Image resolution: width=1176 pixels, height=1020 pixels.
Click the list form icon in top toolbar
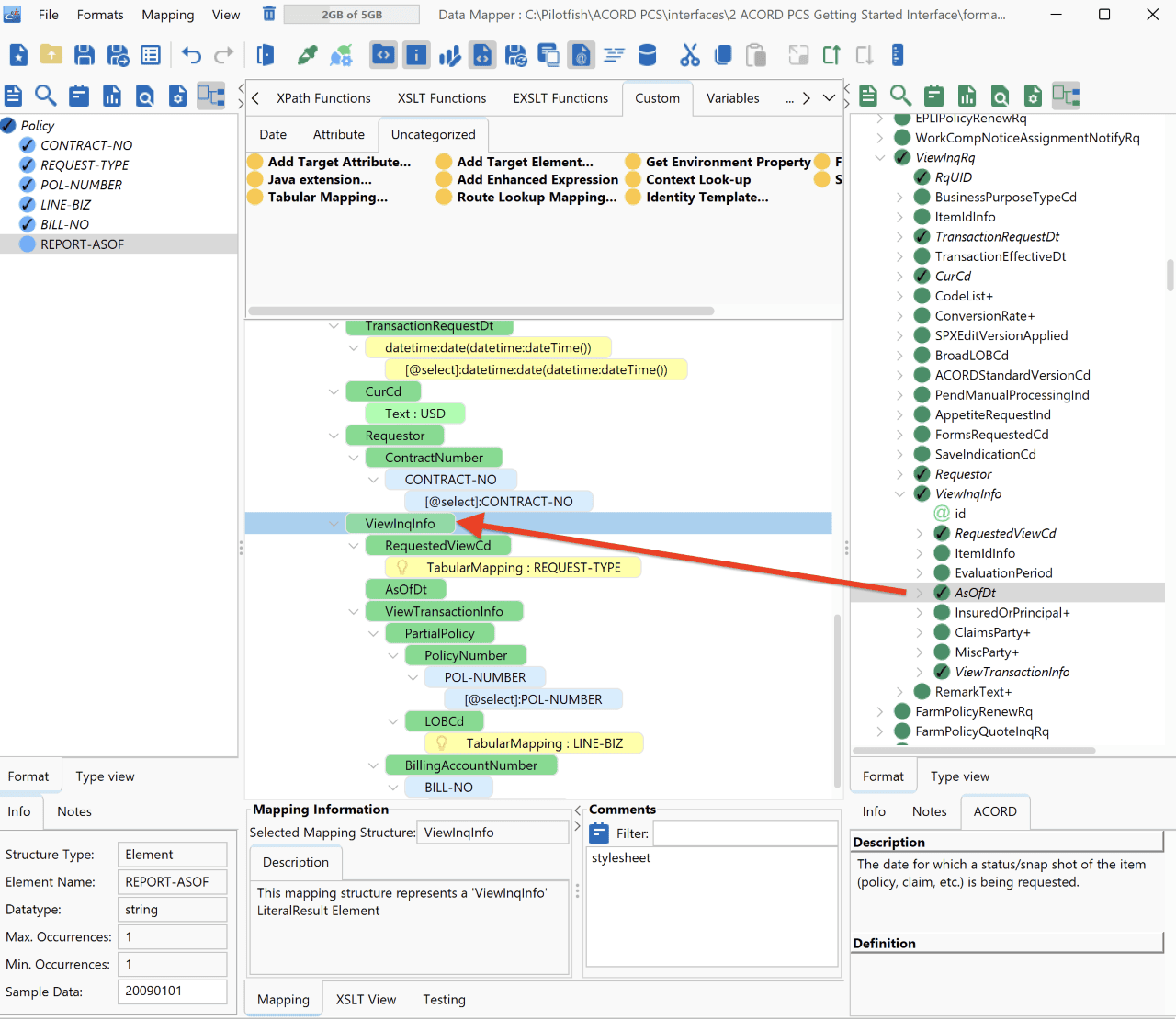click(151, 55)
